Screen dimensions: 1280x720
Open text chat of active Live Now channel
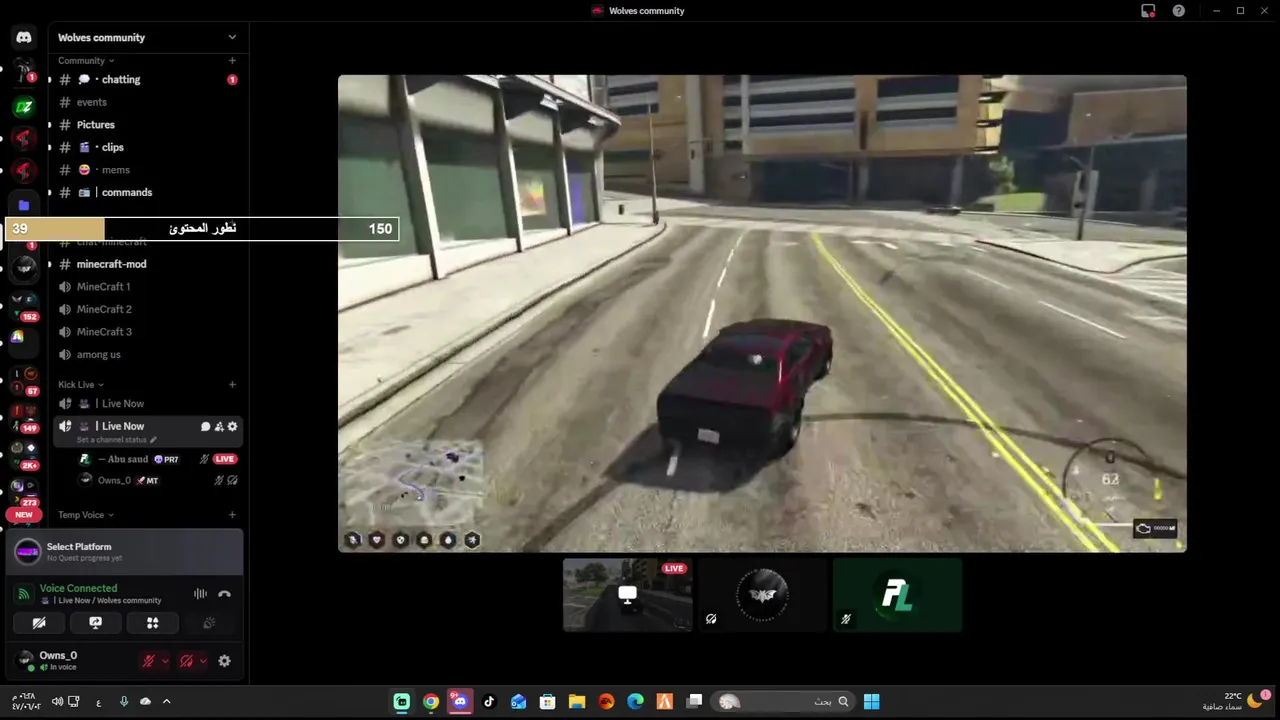pos(205,427)
